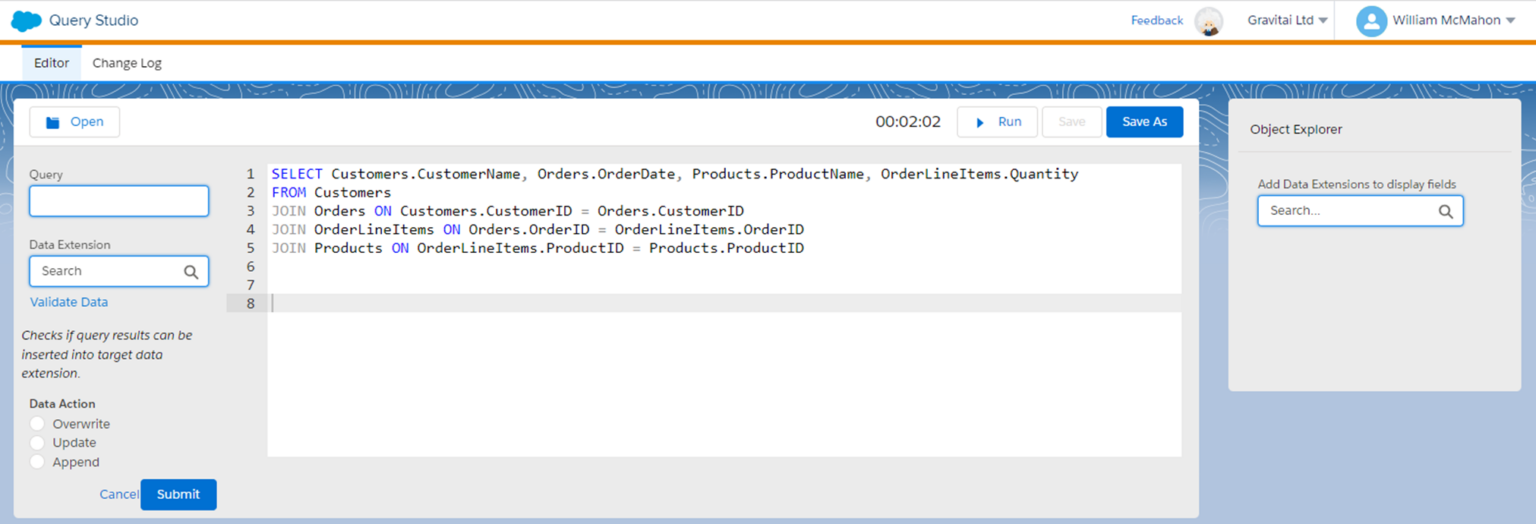
Task: Switch to the Editor tab
Action: click(x=52, y=63)
